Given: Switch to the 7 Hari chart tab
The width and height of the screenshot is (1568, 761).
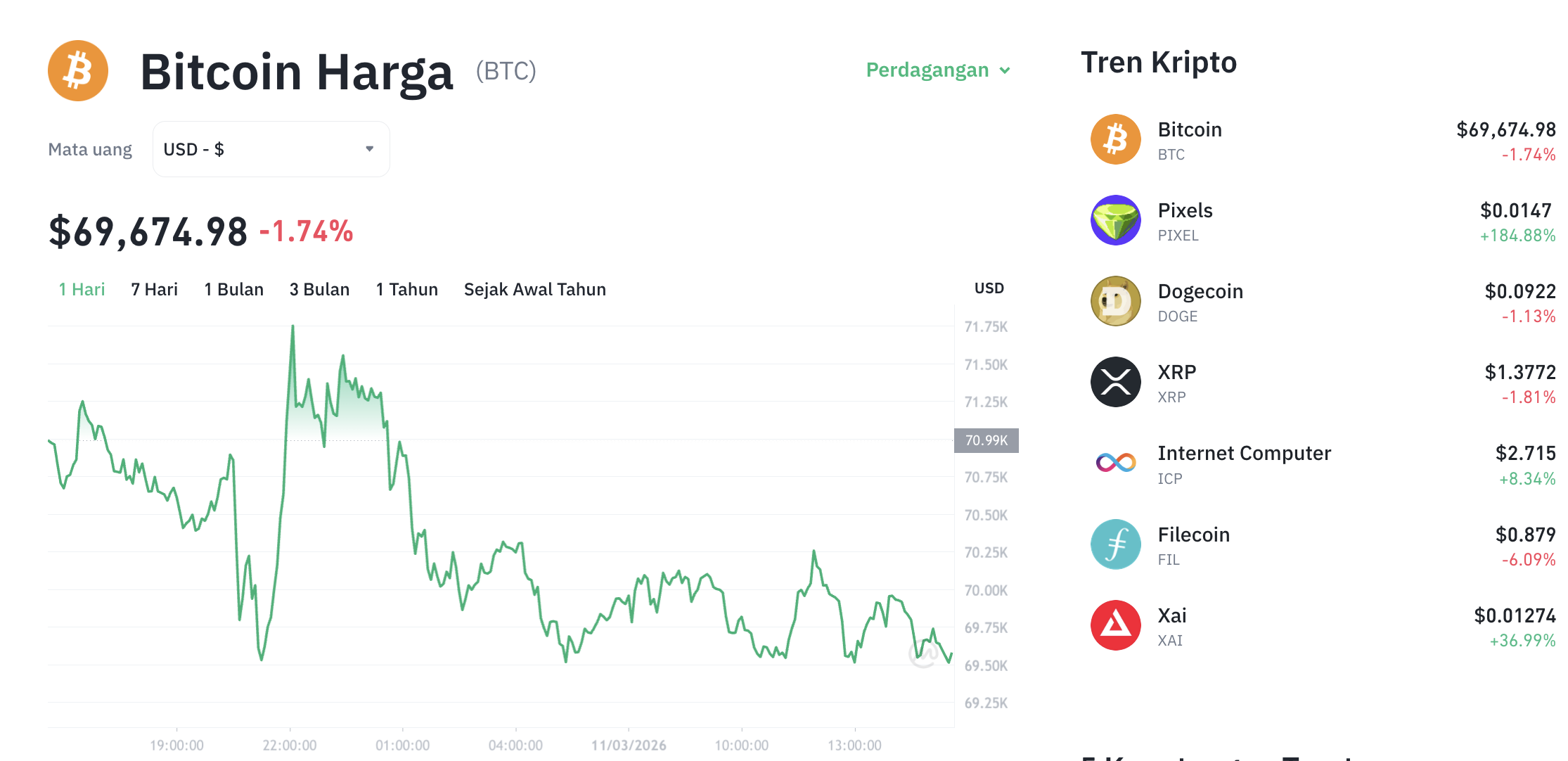Looking at the screenshot, I should coord(153,289).
